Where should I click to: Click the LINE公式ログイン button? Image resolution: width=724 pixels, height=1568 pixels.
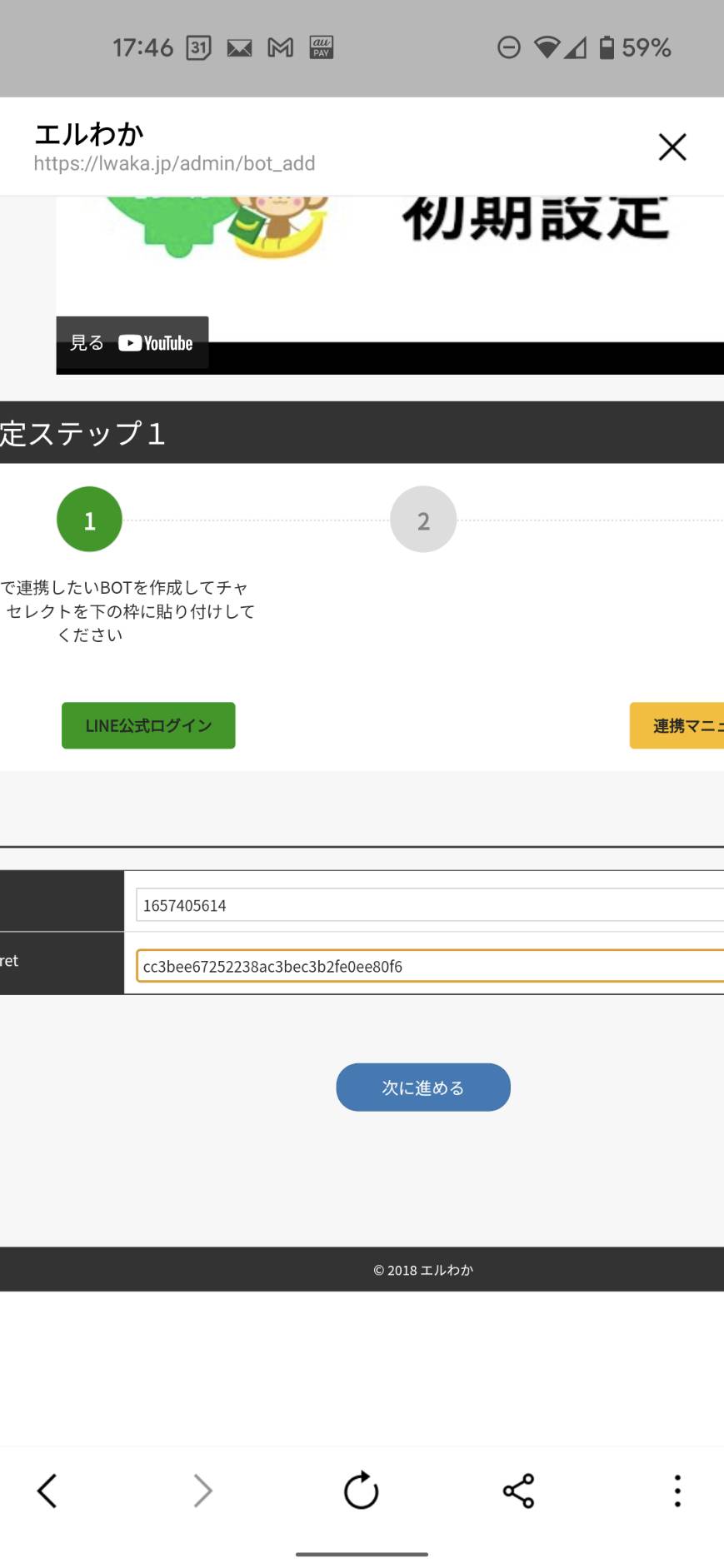pyautogui.click(x=148, y=725)
